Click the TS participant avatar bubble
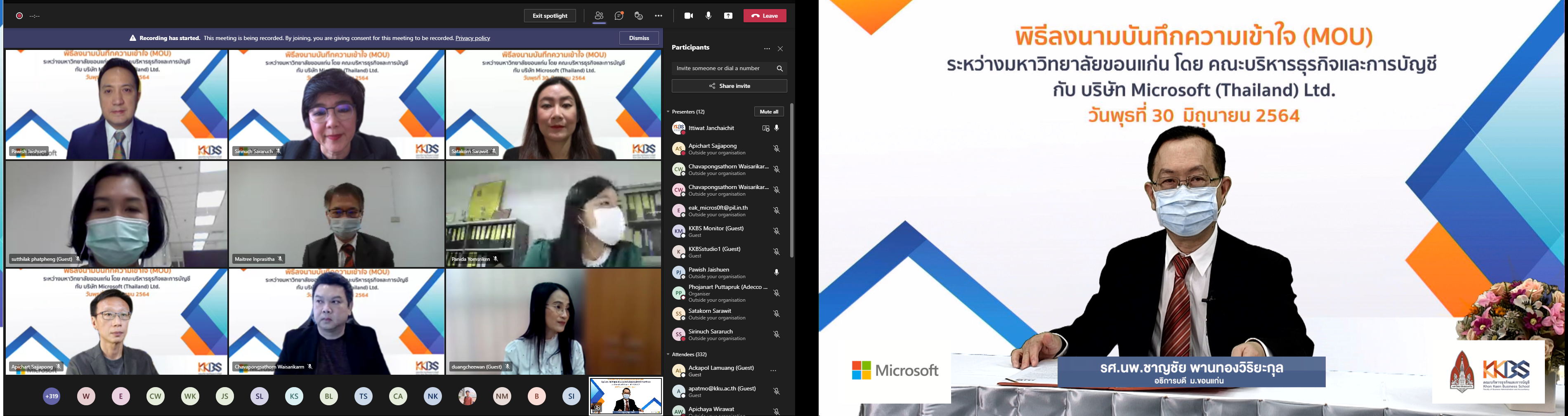The width and height of the screenshot is (1568, 416). (364, 397)
